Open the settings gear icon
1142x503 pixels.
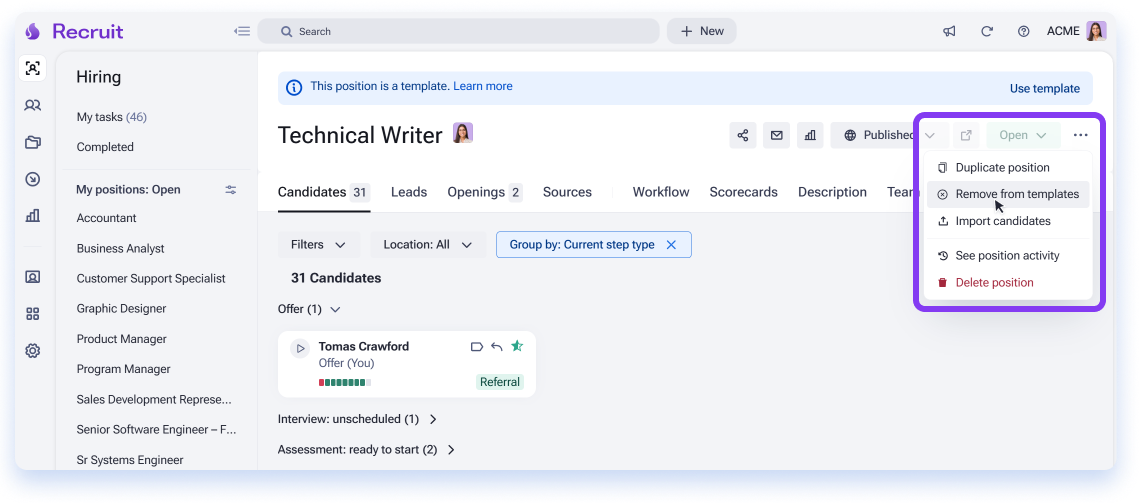tap(32, 351)
